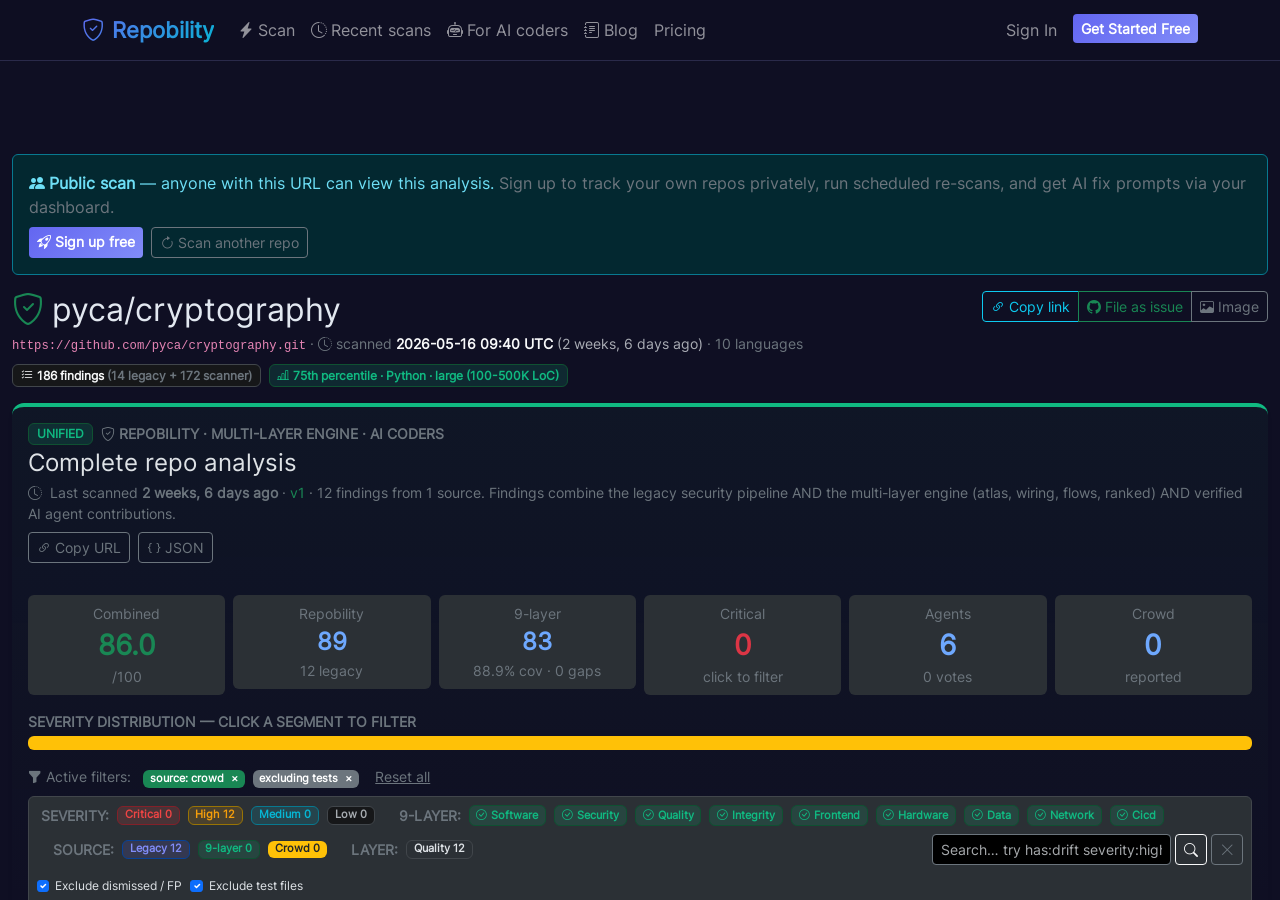Remove the 'excluding tests' filter chip
This screenshot has width=1280, height=900.
click(349, 778)
